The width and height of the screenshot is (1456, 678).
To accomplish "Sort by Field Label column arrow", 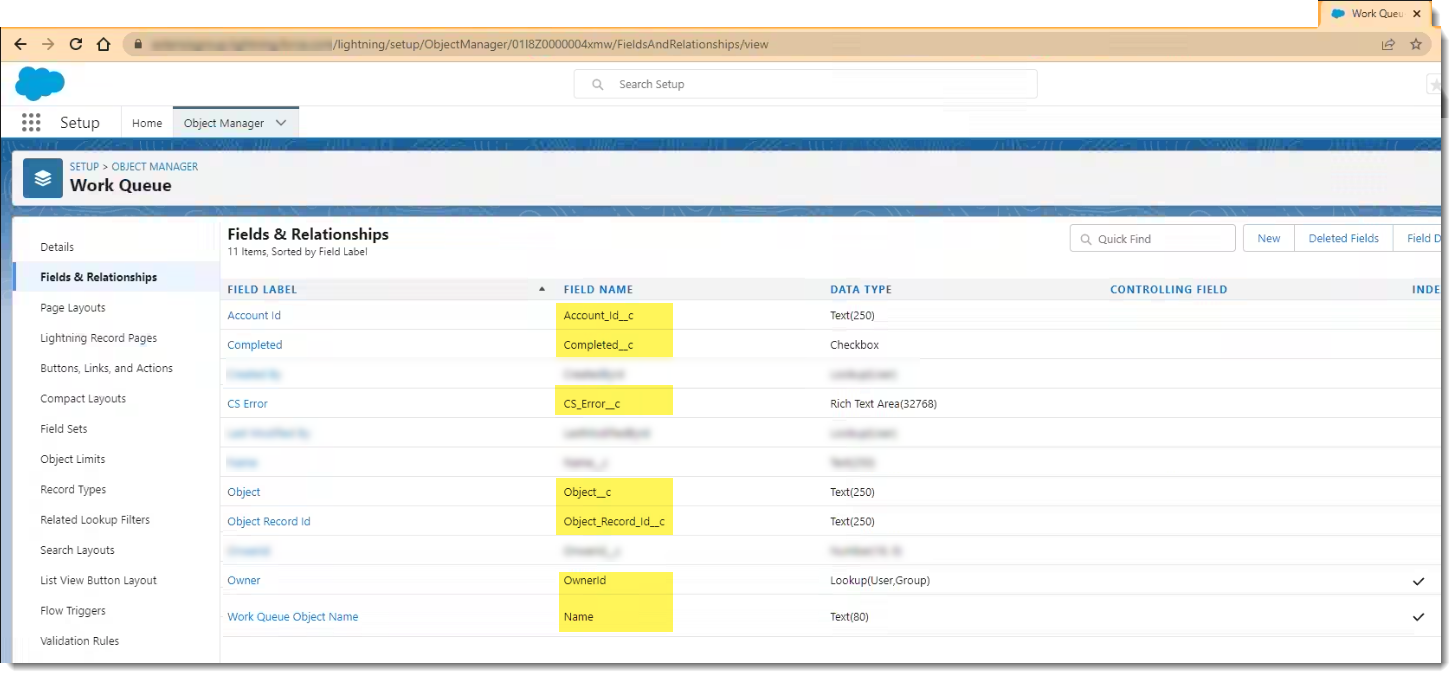I will click(542, 289).
